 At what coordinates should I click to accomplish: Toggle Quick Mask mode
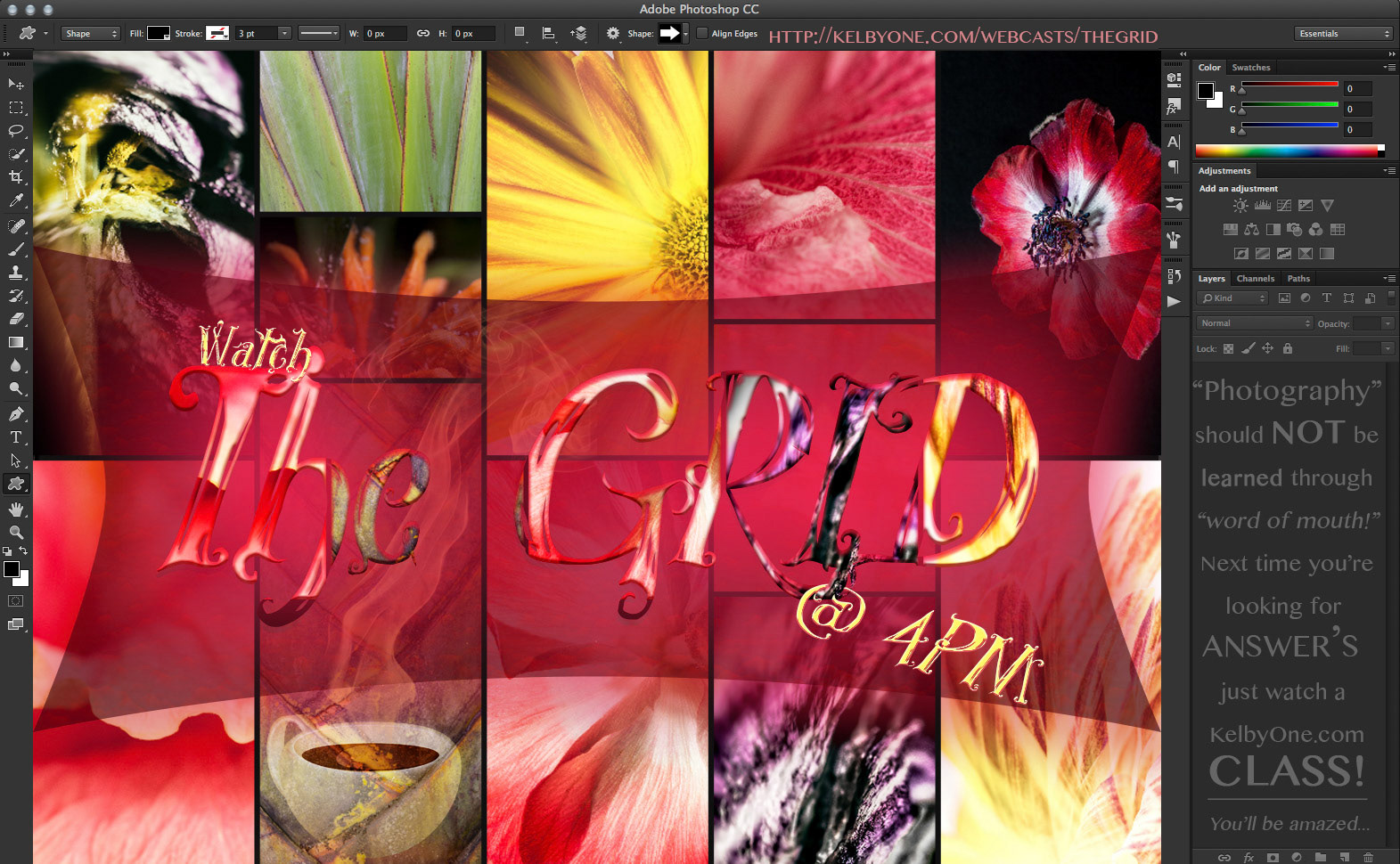click(x=16, y=601)
